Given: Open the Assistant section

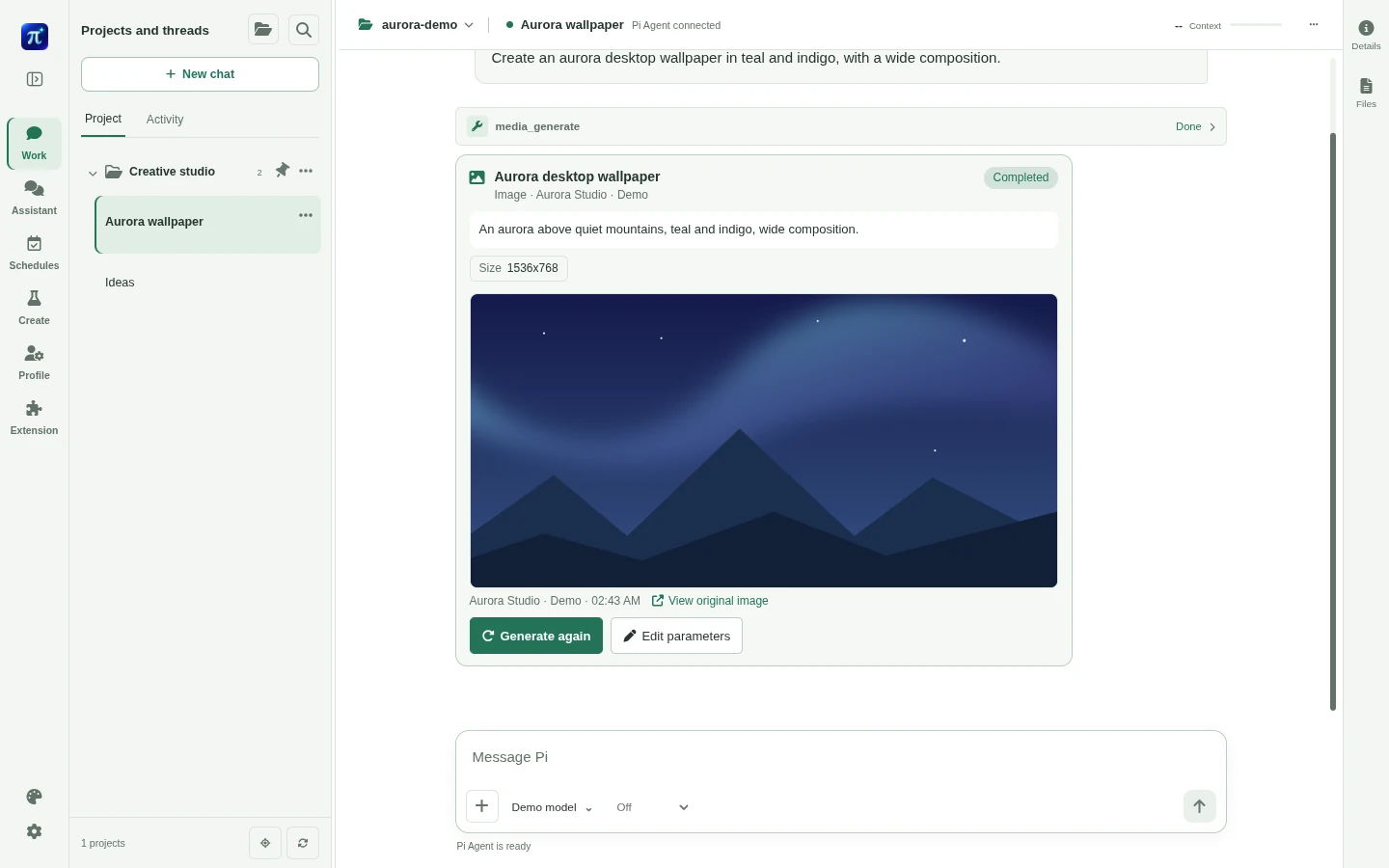Looking at the screenshot, I should (x=34, y=198).
